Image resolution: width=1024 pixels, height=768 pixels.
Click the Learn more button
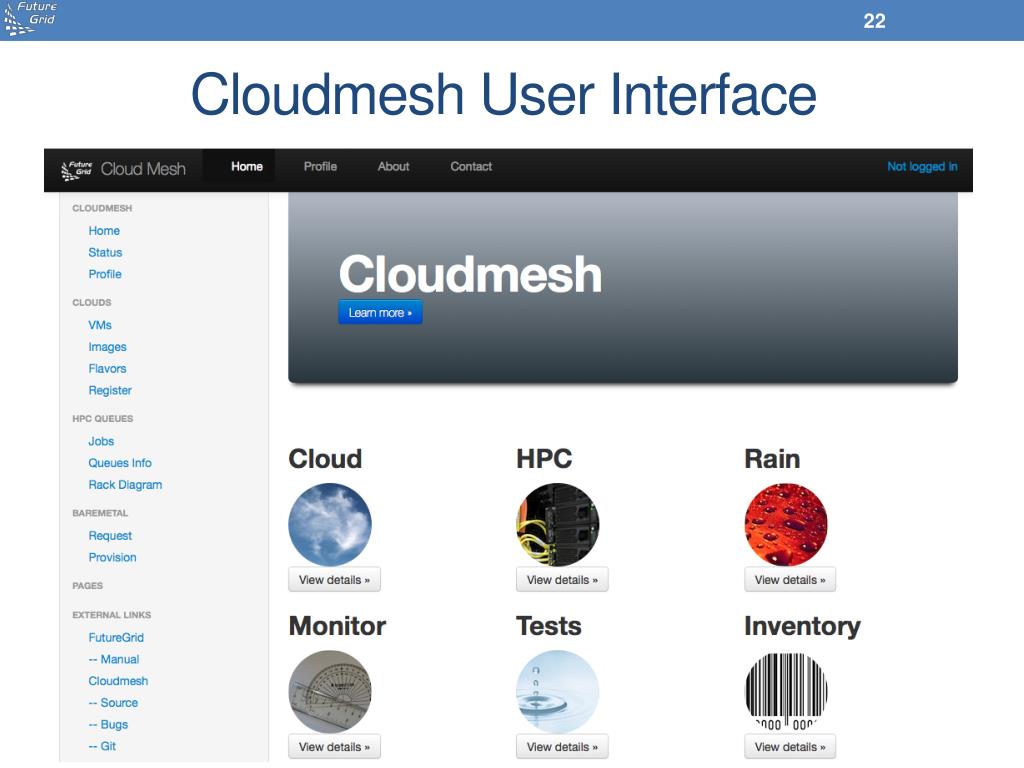(380, 312)
